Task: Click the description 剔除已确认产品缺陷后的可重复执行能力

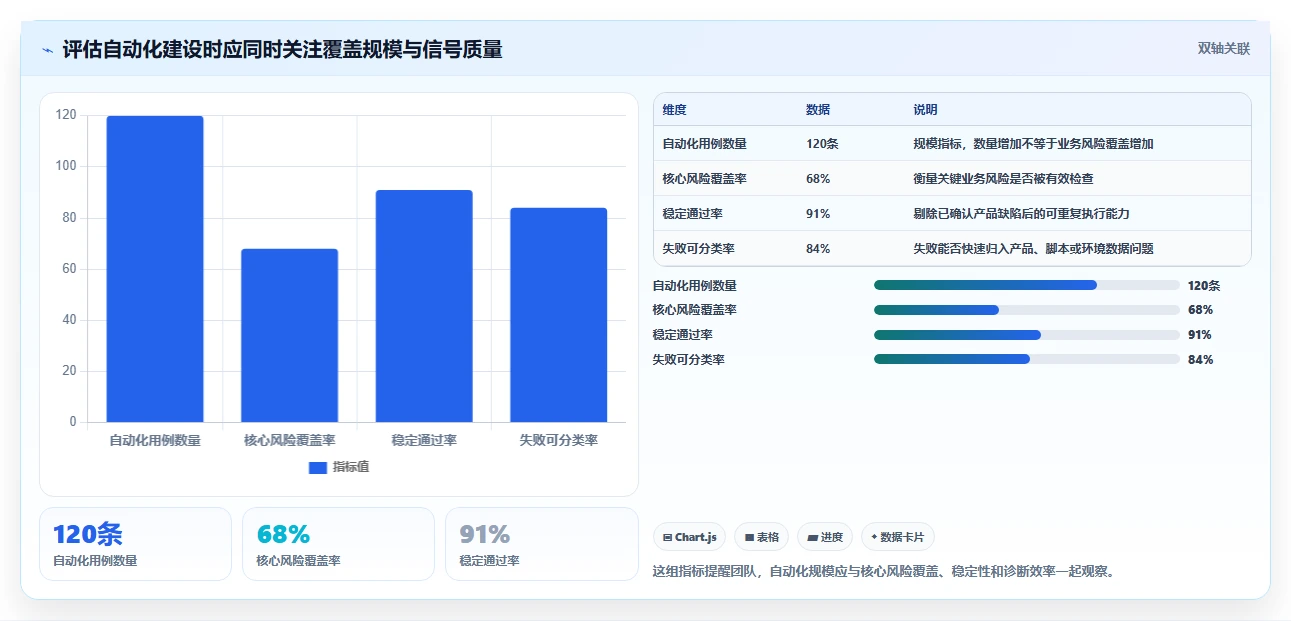Action: [x=1021, y=214]
